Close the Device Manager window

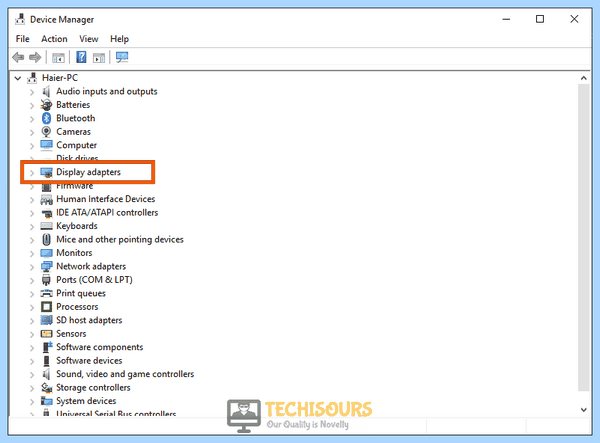[x=574, y=19]
